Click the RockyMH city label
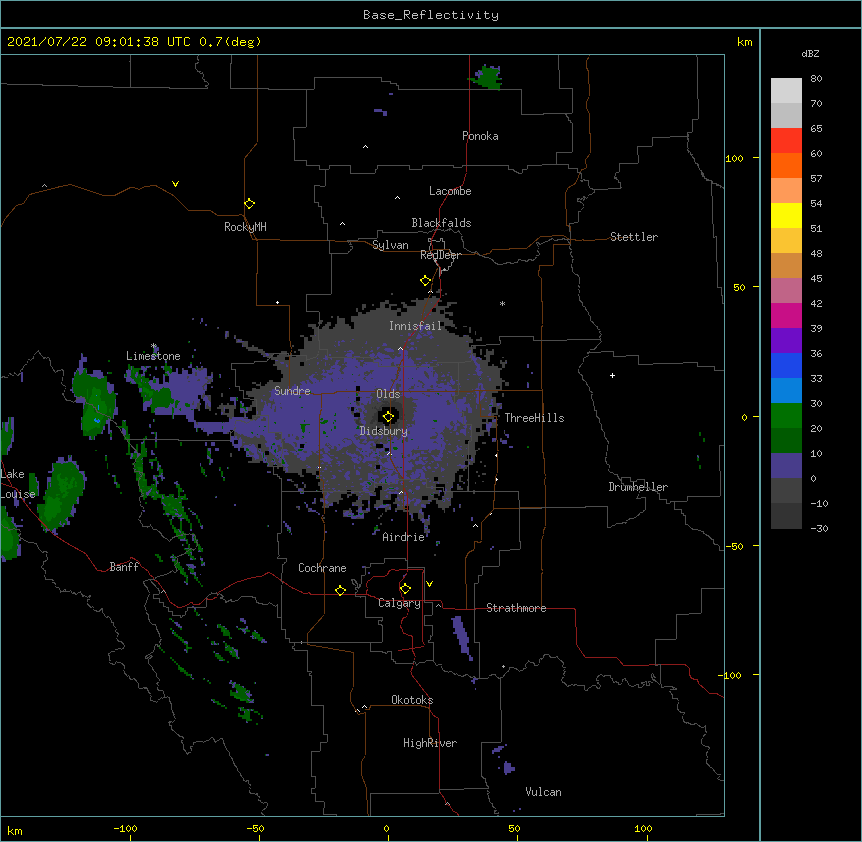The image size is (862, 842). (x=245, y=227)
